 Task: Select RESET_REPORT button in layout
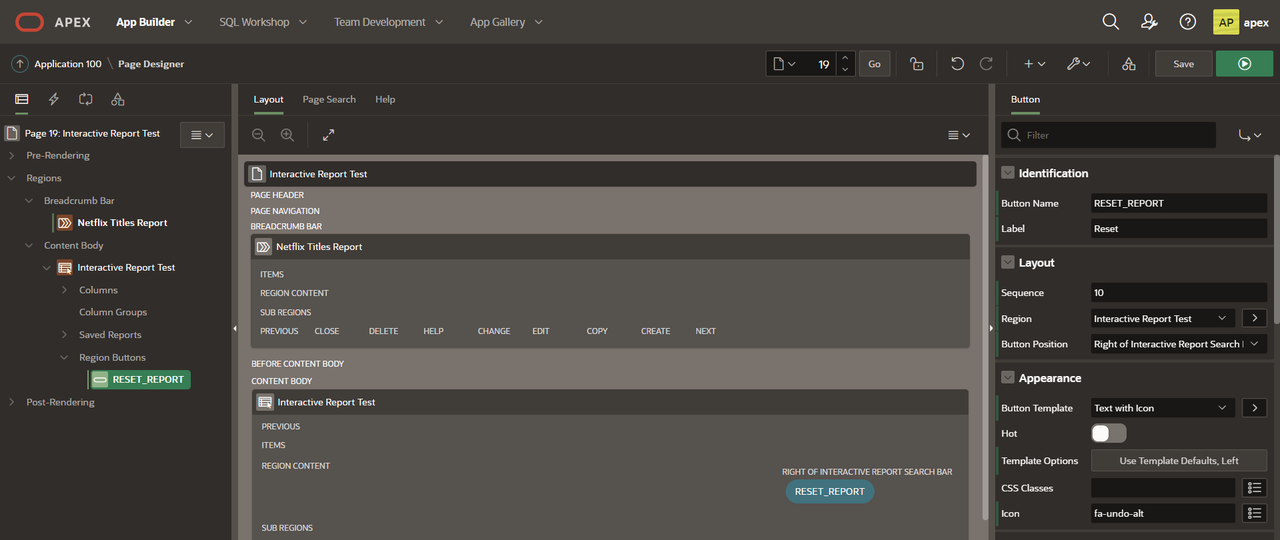[x=829, y=491]
